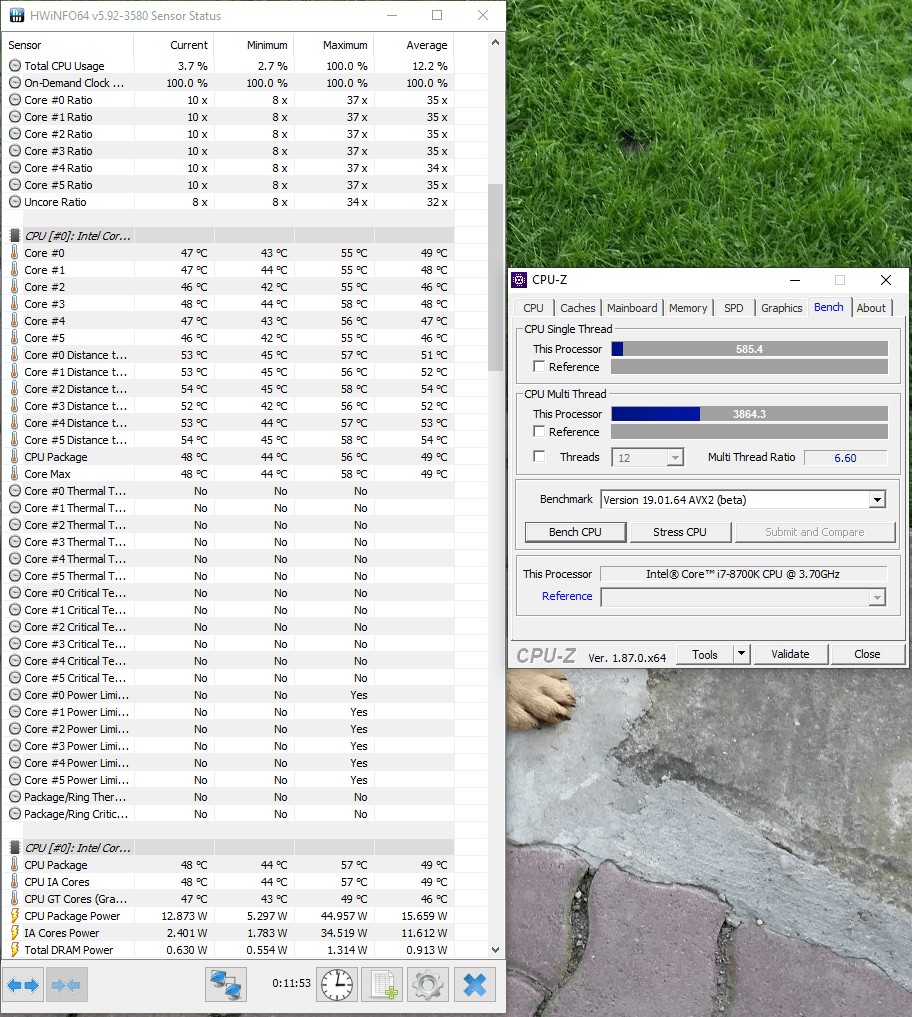The image size is (912, 1017).
Task: Click the Multi Thread Ratio field 6.60
Action: coord(845,458)
